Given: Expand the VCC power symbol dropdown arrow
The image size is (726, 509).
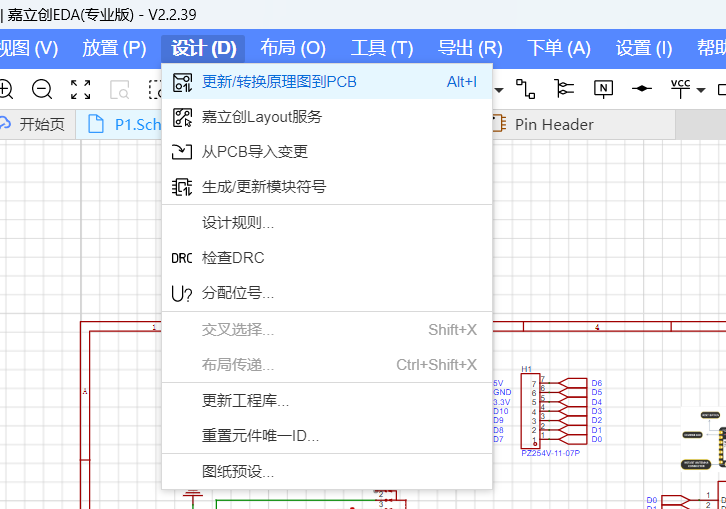Looking at the screenshot, I should click(x=701, y=90).
